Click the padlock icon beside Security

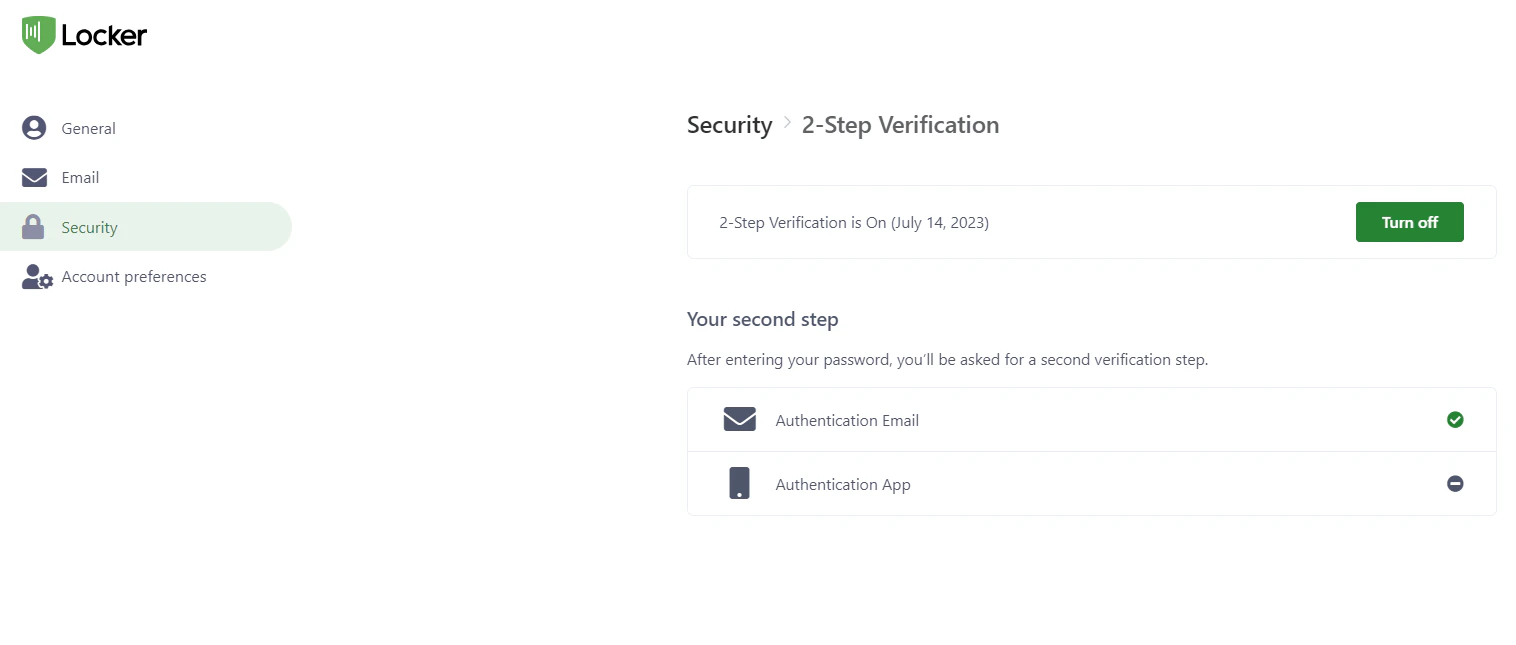pyautogui.click(x=33, y=226)
